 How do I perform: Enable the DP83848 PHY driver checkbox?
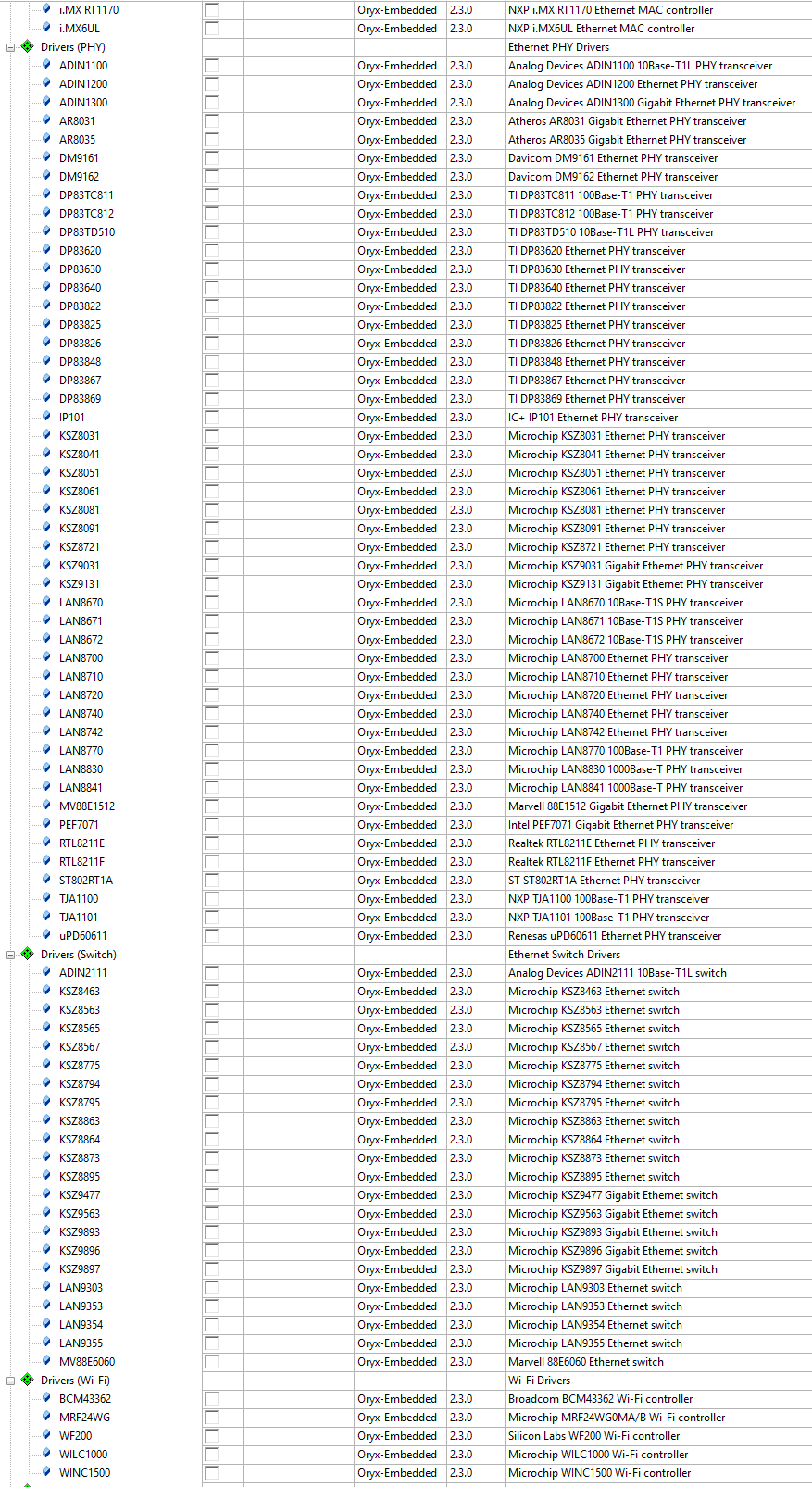[x=212, y=362]
